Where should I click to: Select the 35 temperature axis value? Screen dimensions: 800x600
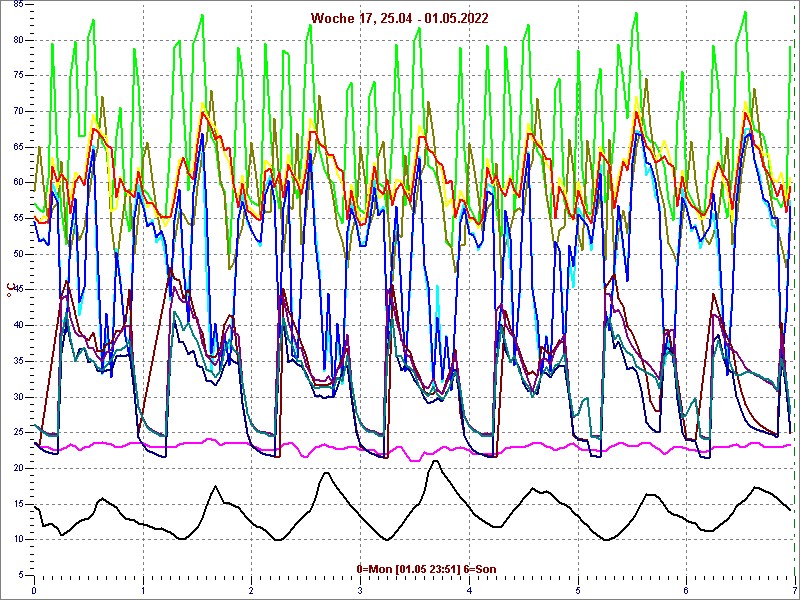click(x=18, y=361)
